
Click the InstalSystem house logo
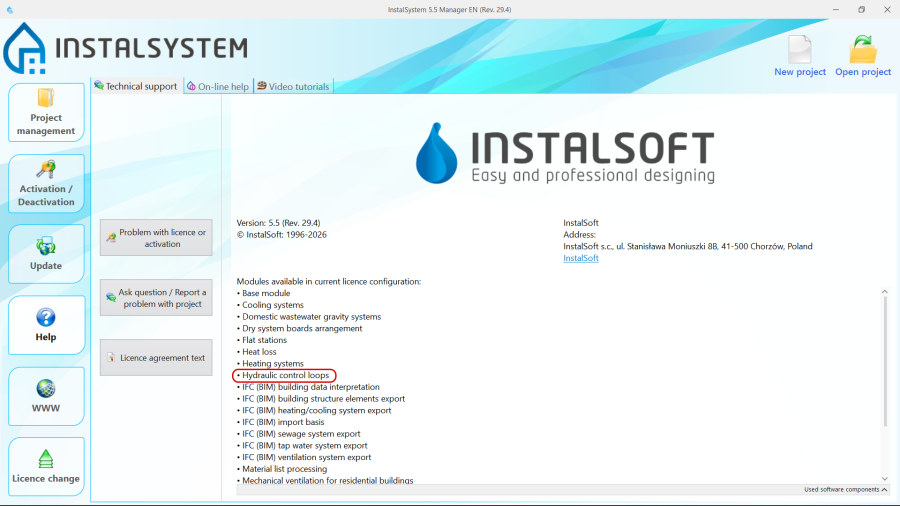[x=25, y=48]
